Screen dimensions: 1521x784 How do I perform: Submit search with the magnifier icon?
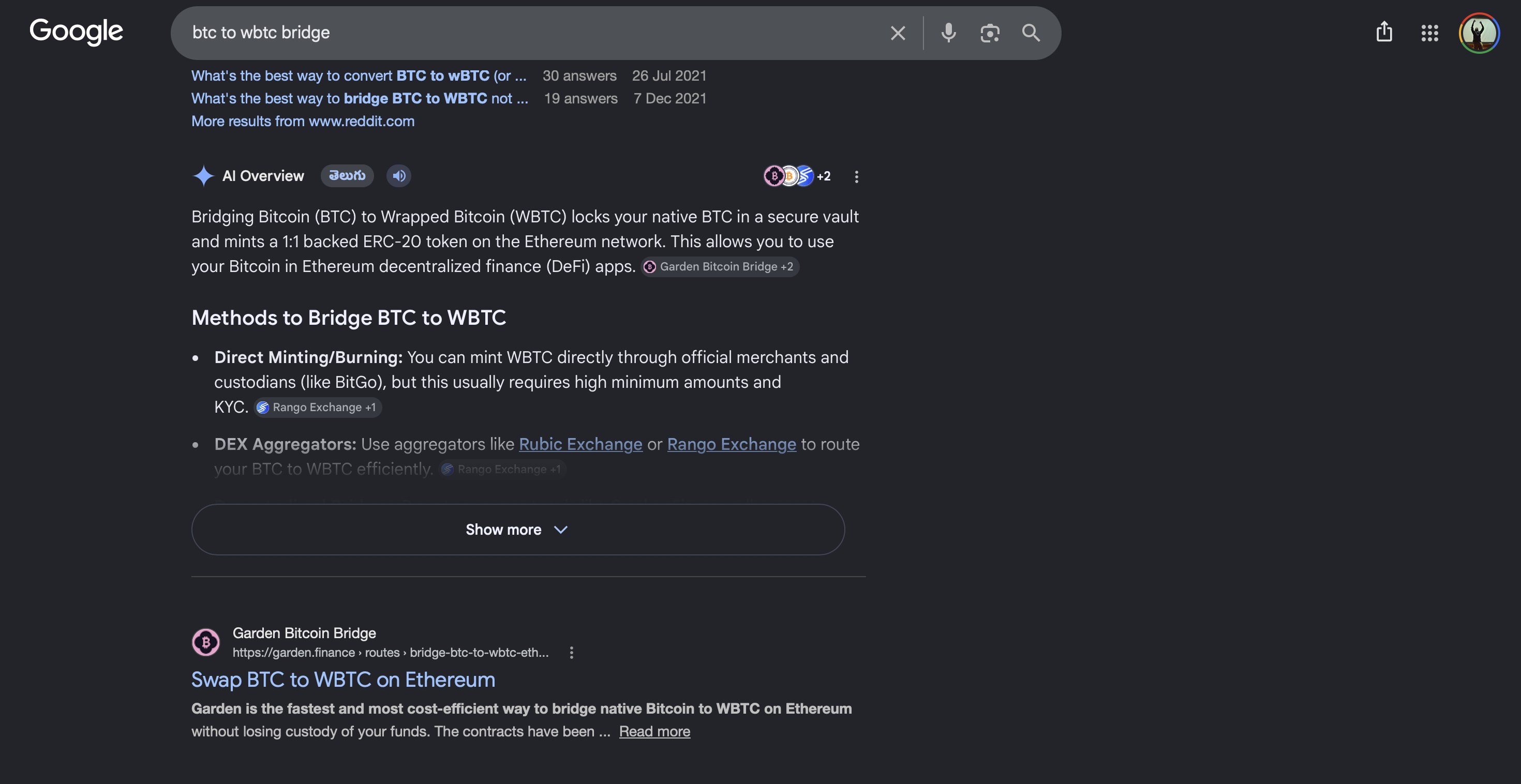(x=1031, y=33)
